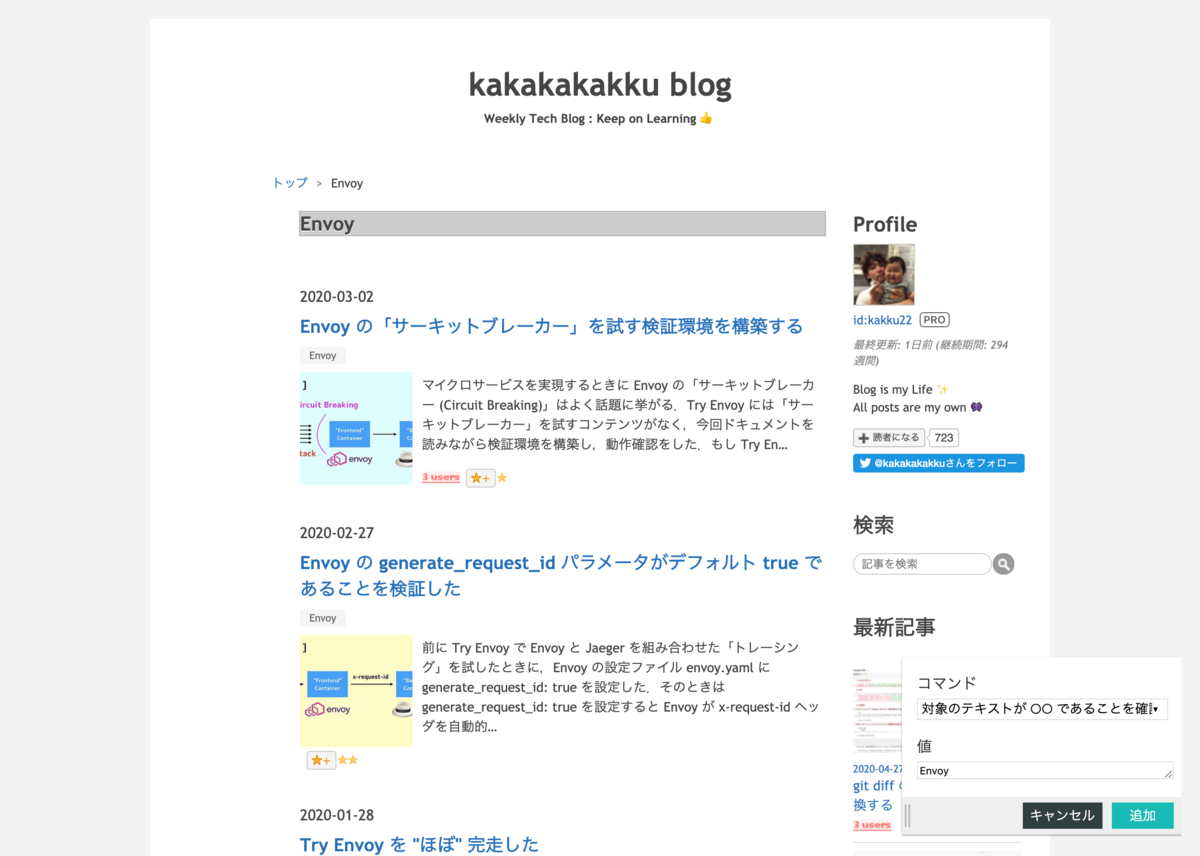The height and width of the screenshot is (856, 1200).
Task: Open the Circuit Breaking article thumbnail
Action: coord(356,428)
